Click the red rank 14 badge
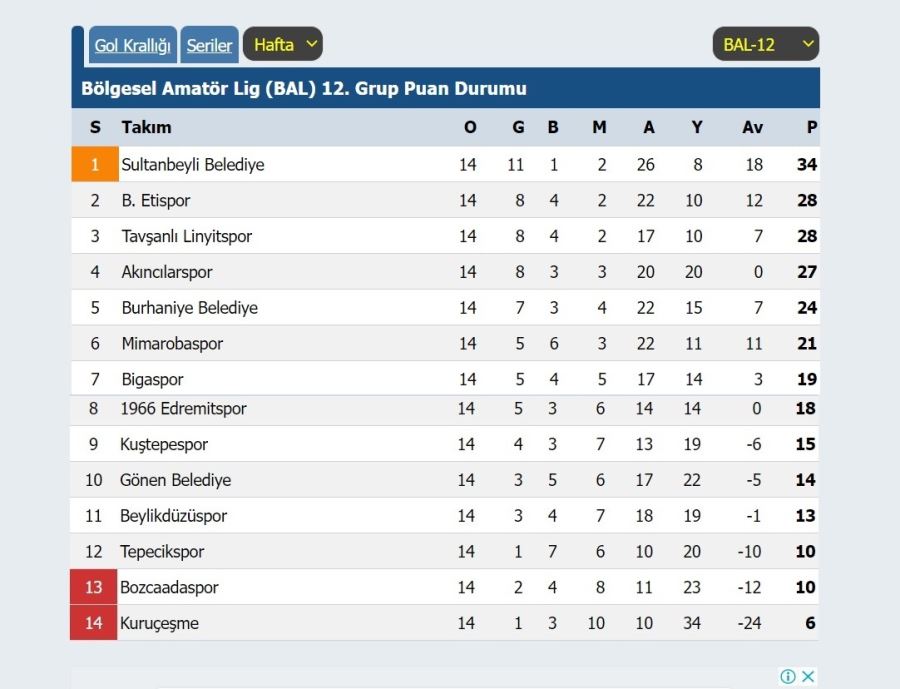The image size is (900, 689). 94,622
